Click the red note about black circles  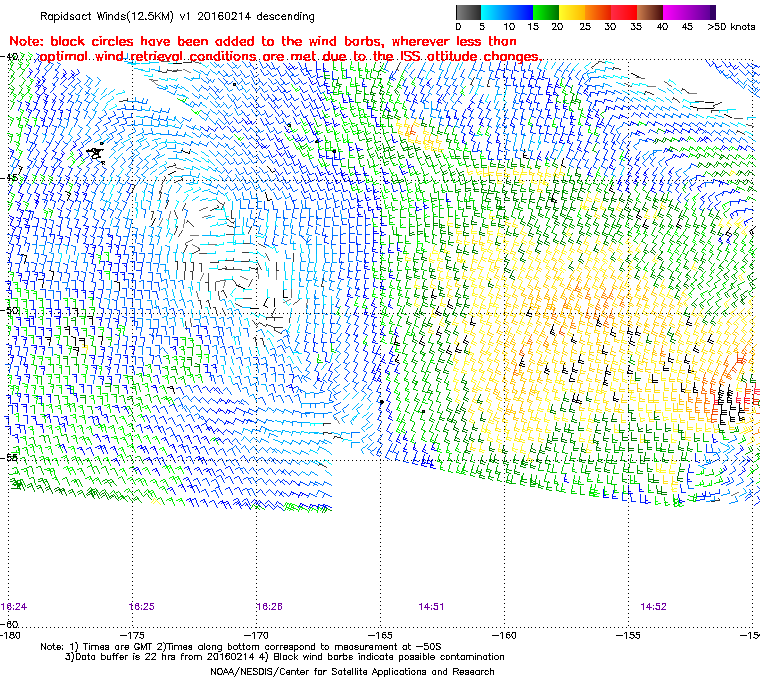click(275, 48)
